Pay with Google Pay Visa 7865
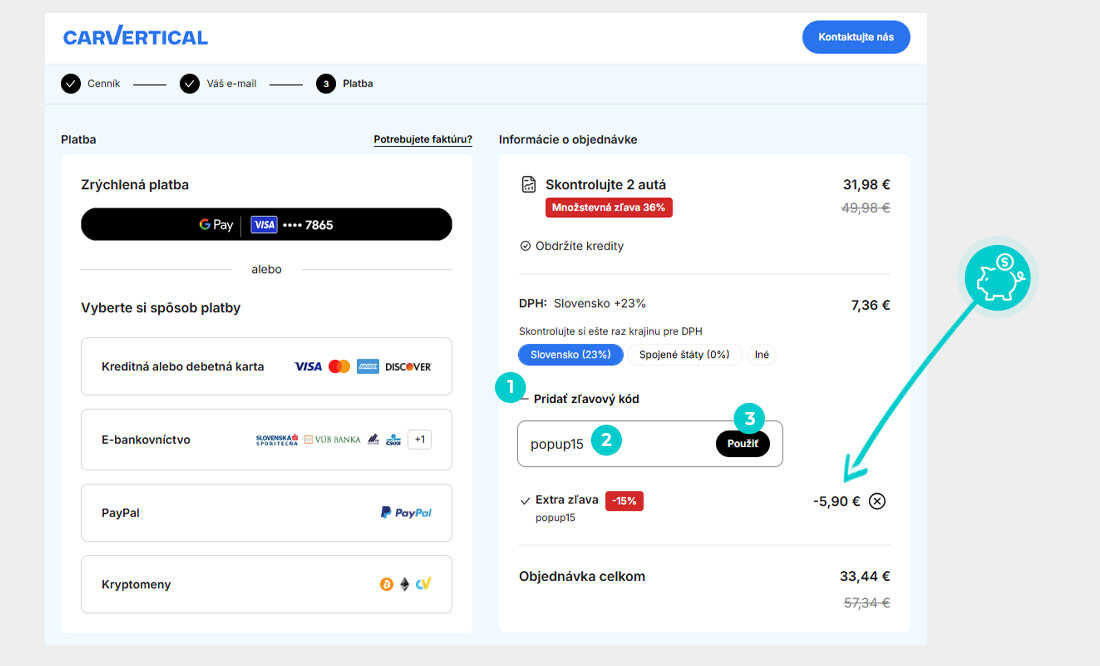Viewport: 1100px width, 666px height. click(267, 225)
